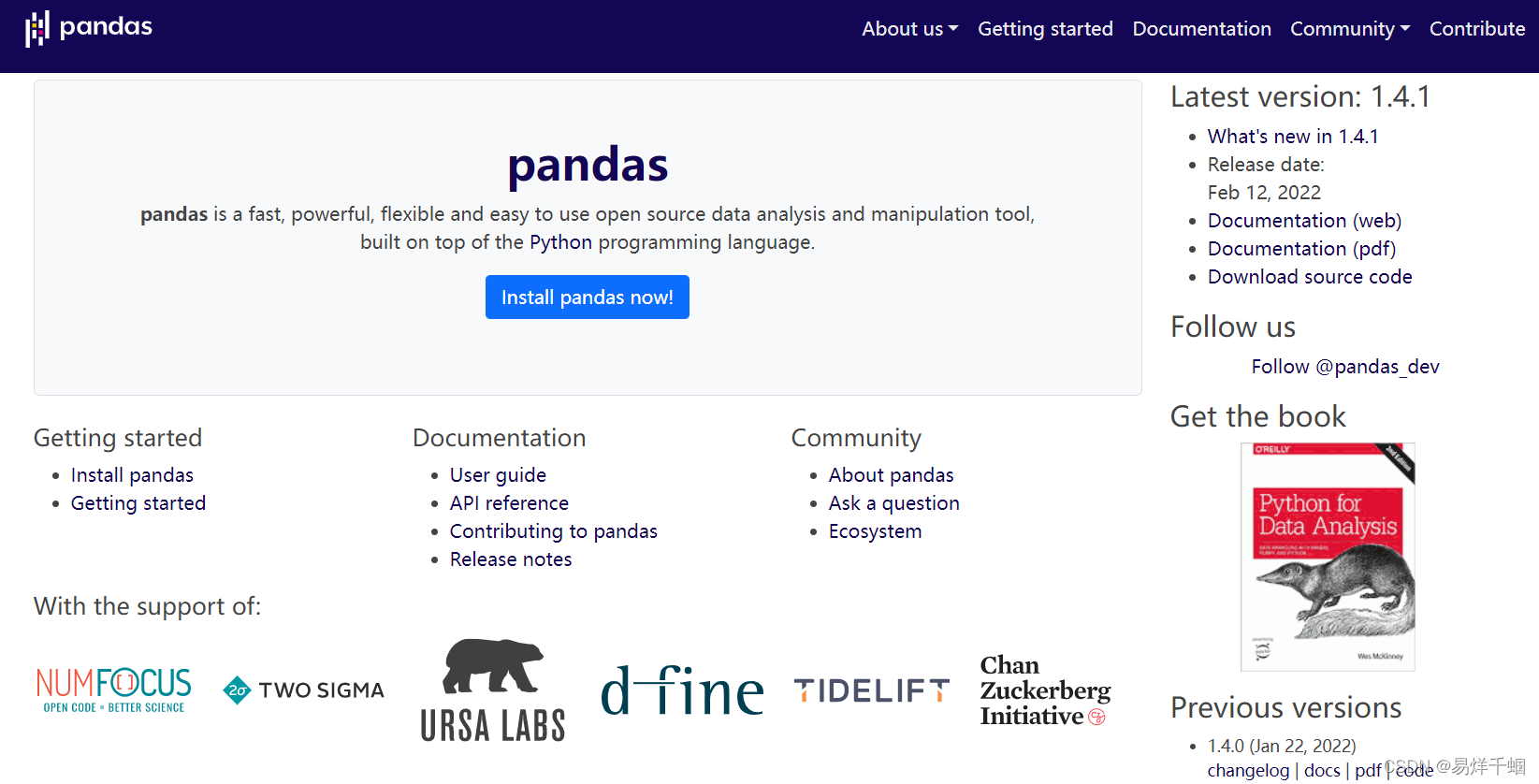Image resolution: width=1539 pixels, height=784 pixels.
Task: Click the Install pandas now! button
Action: click(x=588, y=297)
